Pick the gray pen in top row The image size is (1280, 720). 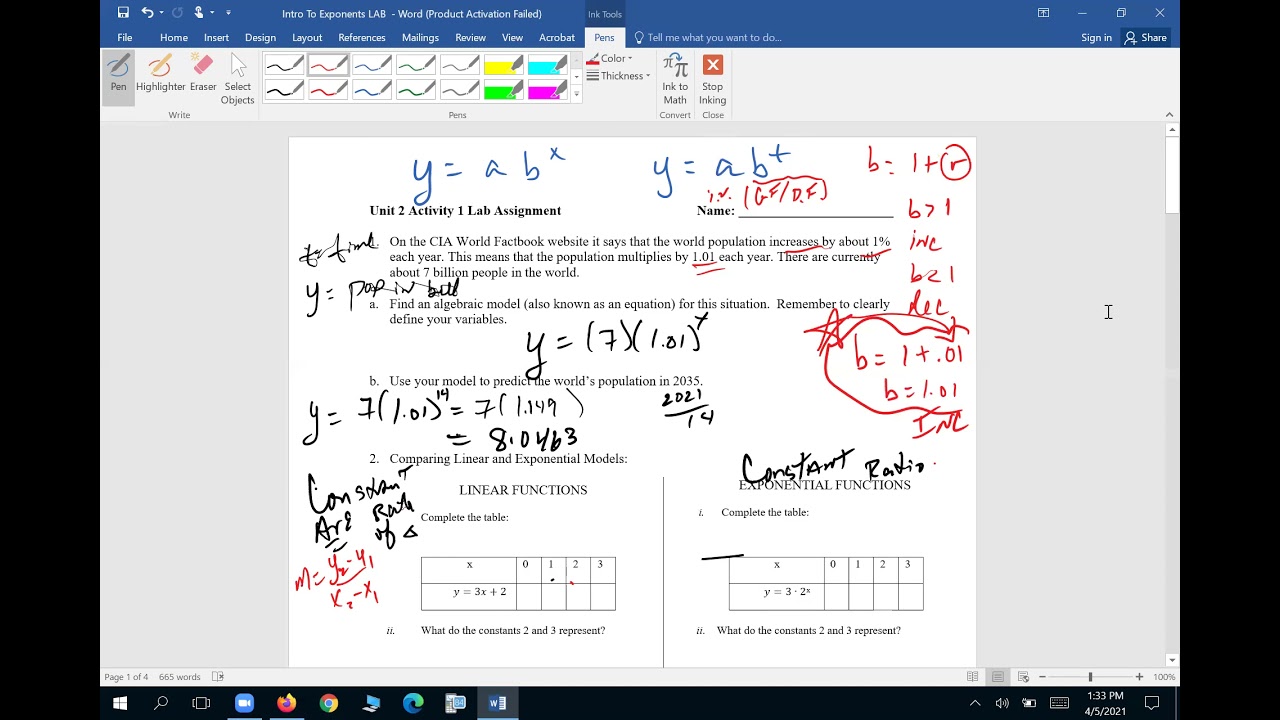pyautogui.click(x=459, y=66)
